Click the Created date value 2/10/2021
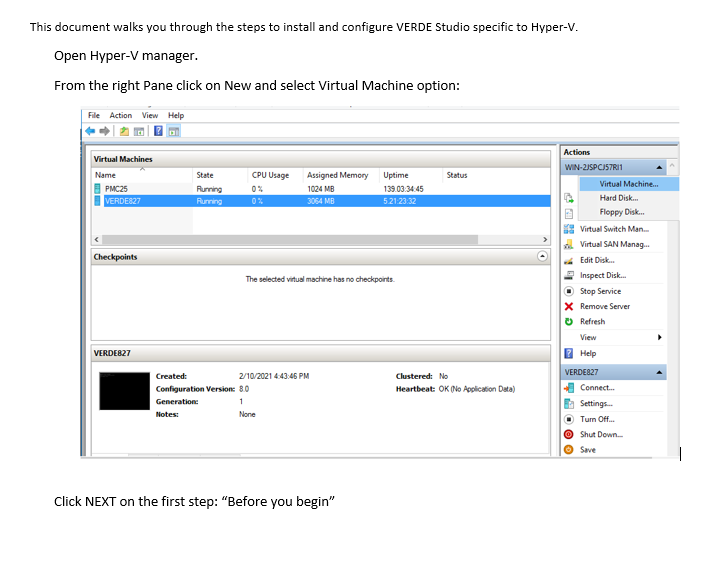Image resolution: width=707 pixels, height=581 pixels. point(274,376)
